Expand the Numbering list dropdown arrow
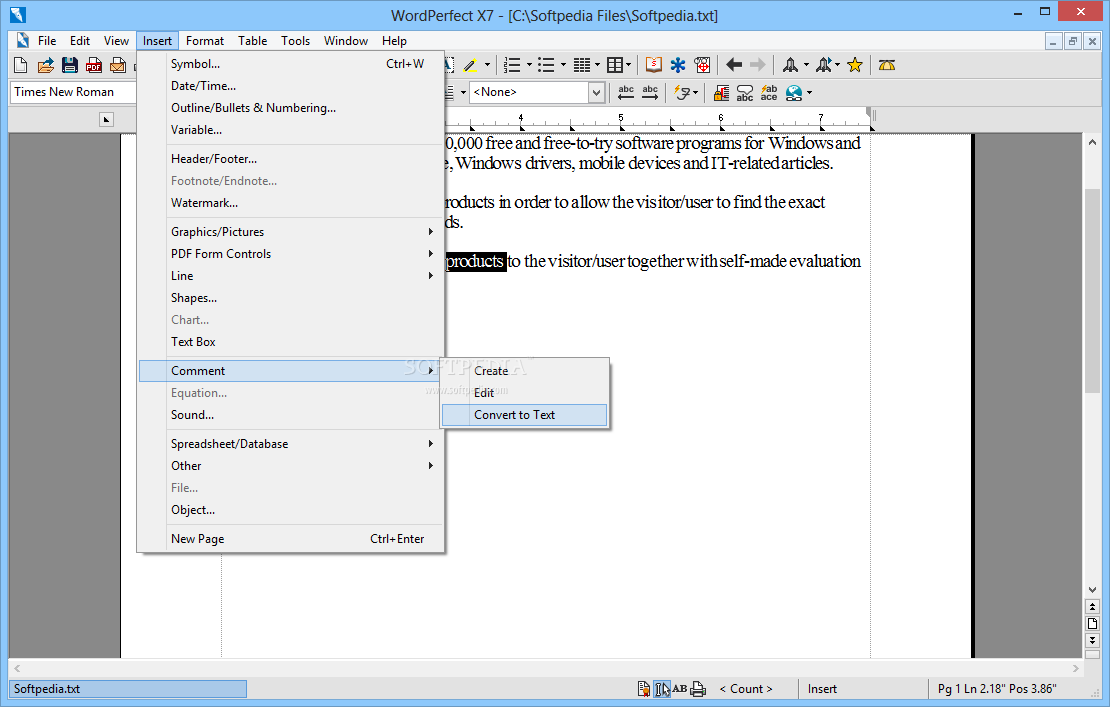 coord(529,65)
